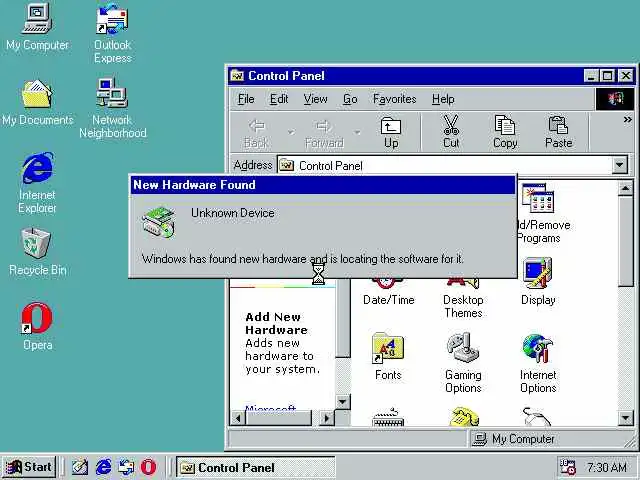The height and width of the screenshot is (480, 640).
Task: Open Gaming Options applet
Action: pyautogui.click(x=463, y=363)
